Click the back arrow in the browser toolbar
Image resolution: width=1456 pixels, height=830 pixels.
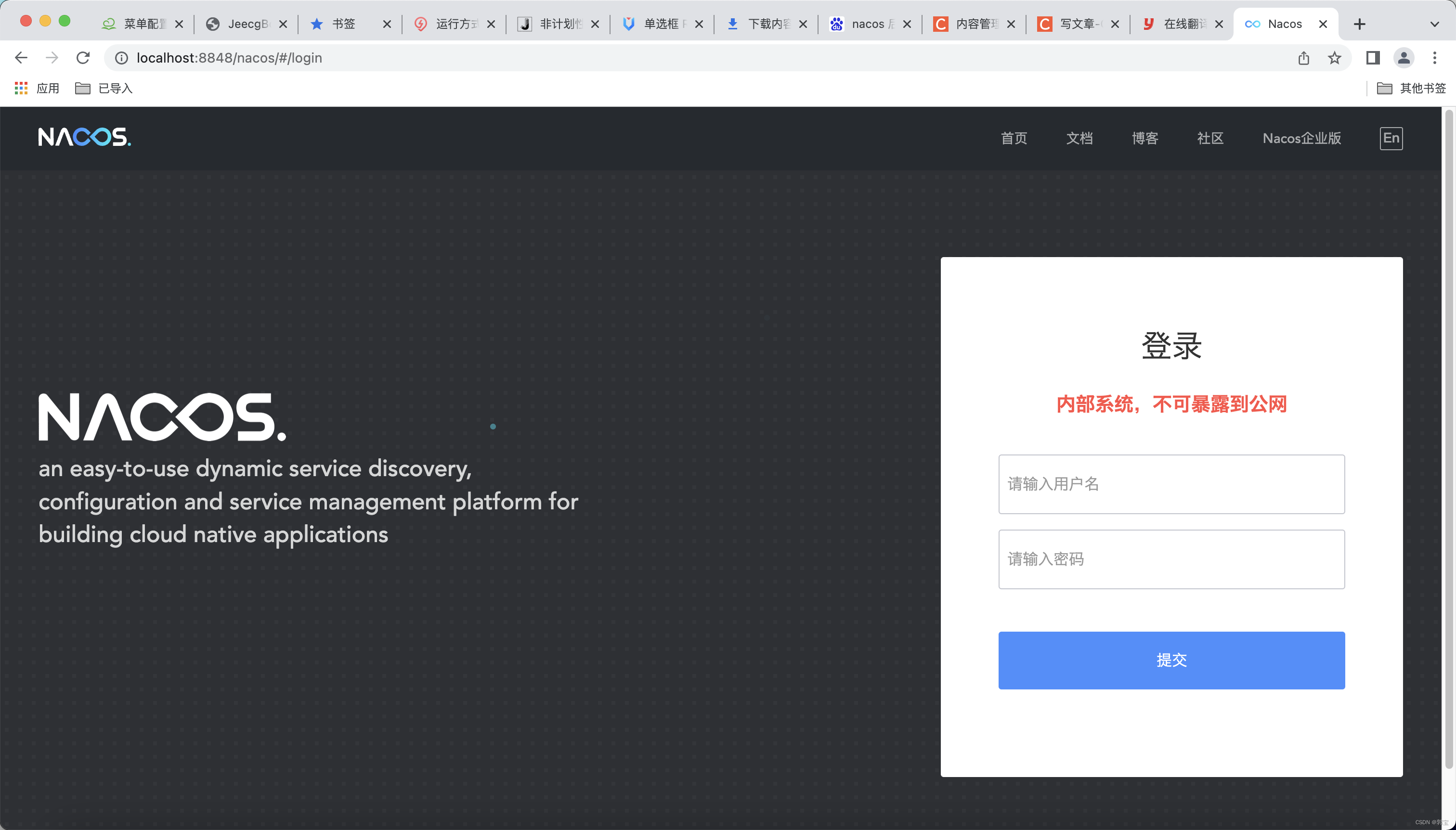click(21, 58)
